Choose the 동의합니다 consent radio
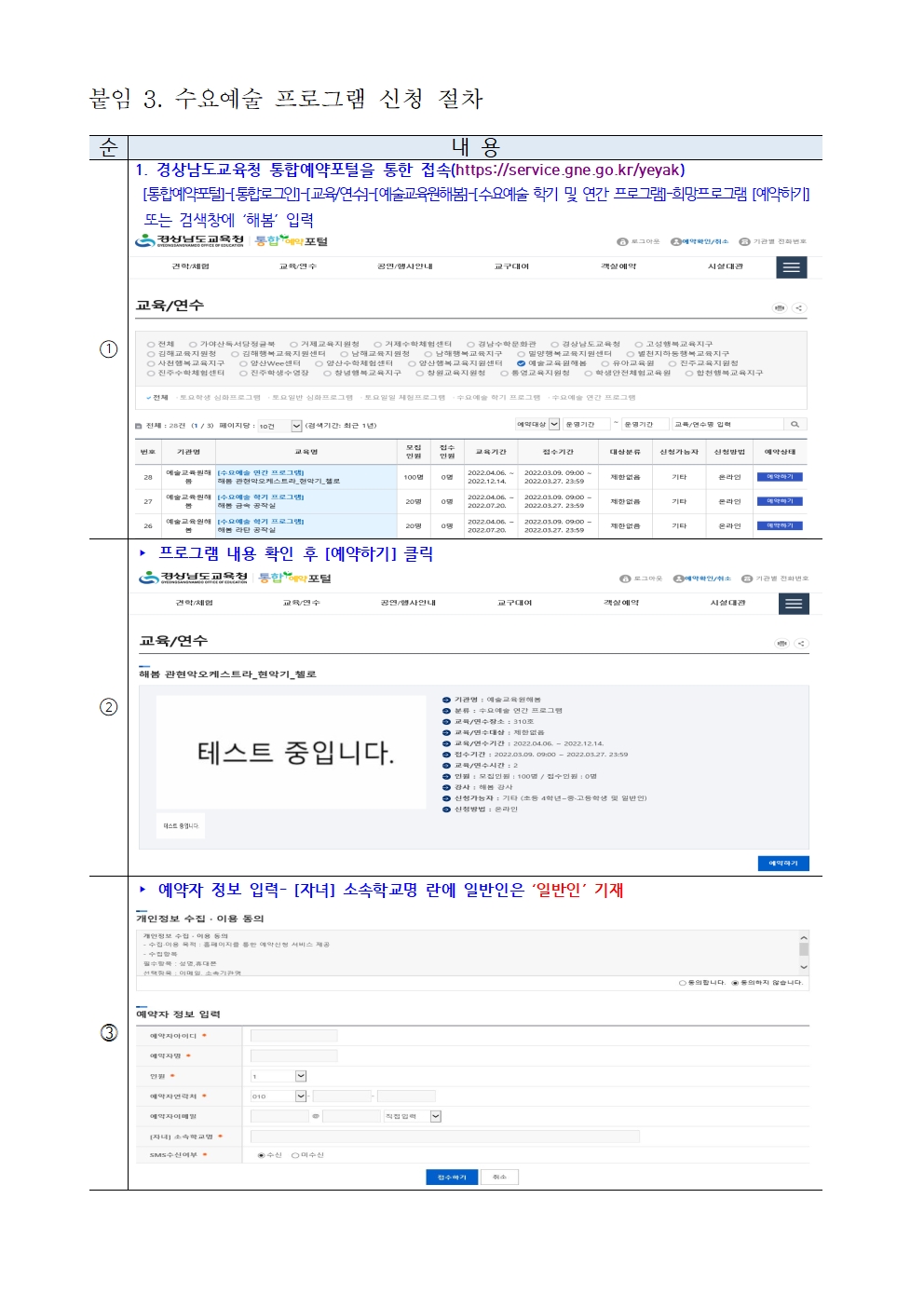924x1307 pixels. point(683,983)
